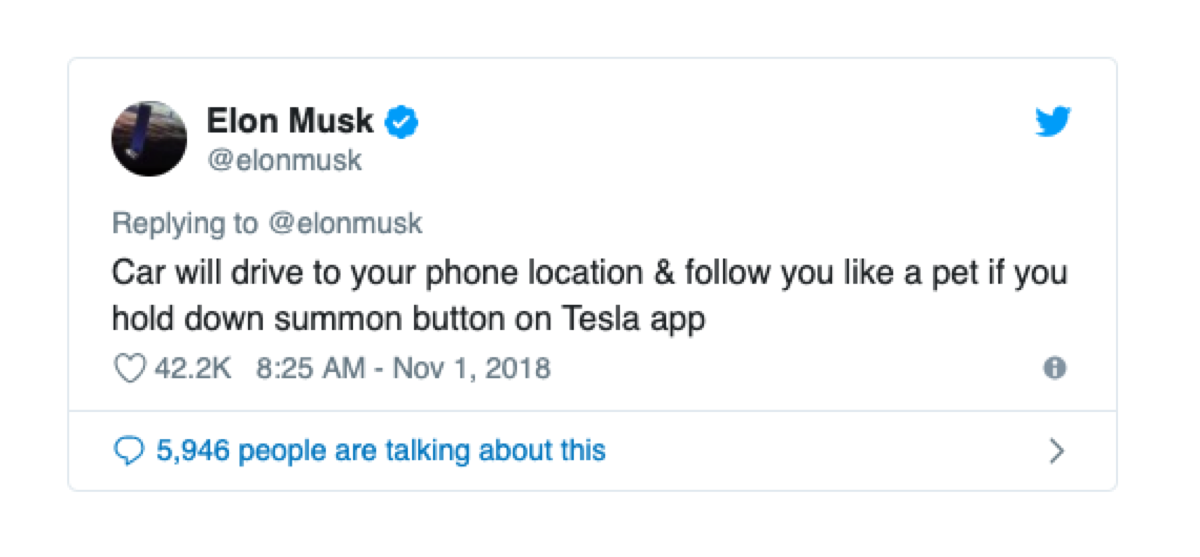Viewport: 1200px width, 557px height.
Task: Open the 8:25 AM timestamp link
Action: coord(310,368)
